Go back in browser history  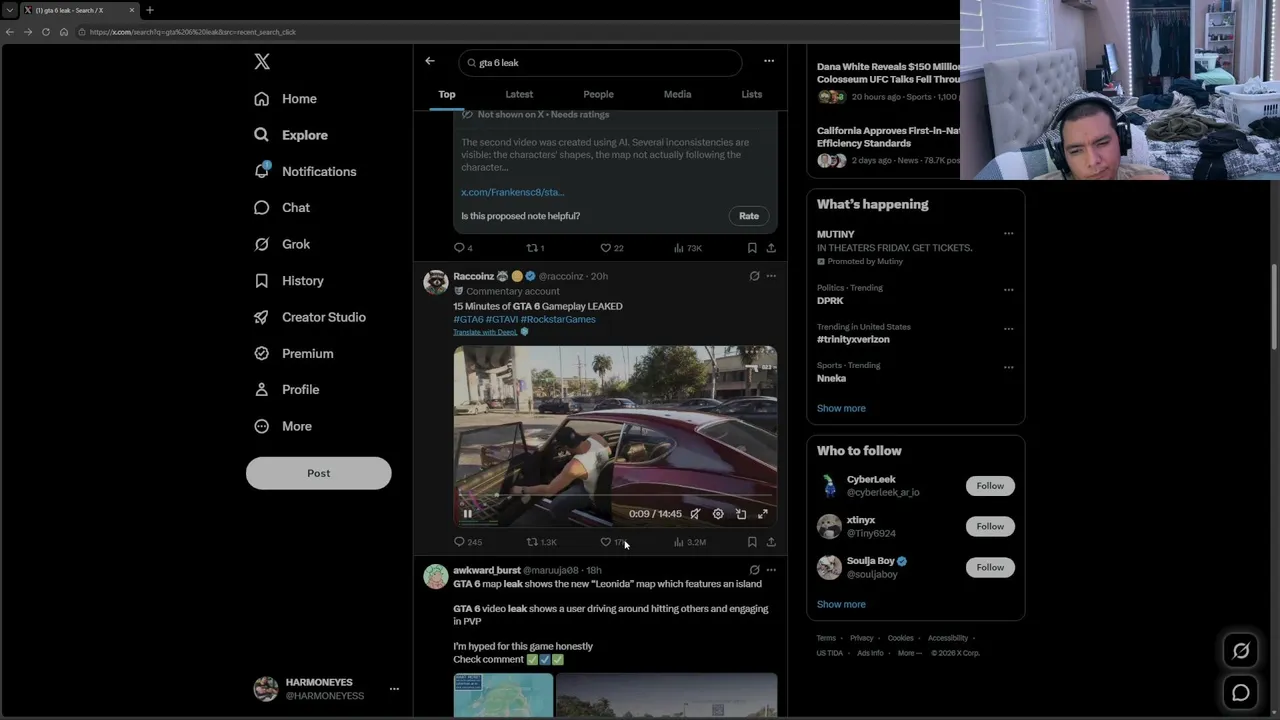[x=10, y=32]
